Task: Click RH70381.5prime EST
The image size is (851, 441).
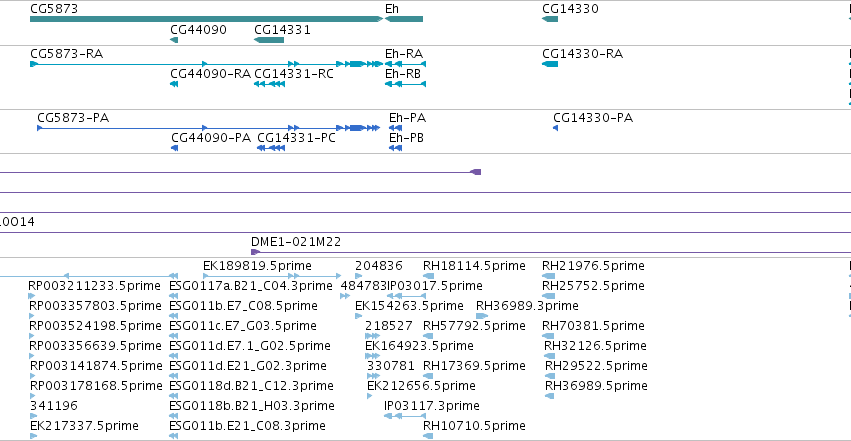Action: [548, 336]
